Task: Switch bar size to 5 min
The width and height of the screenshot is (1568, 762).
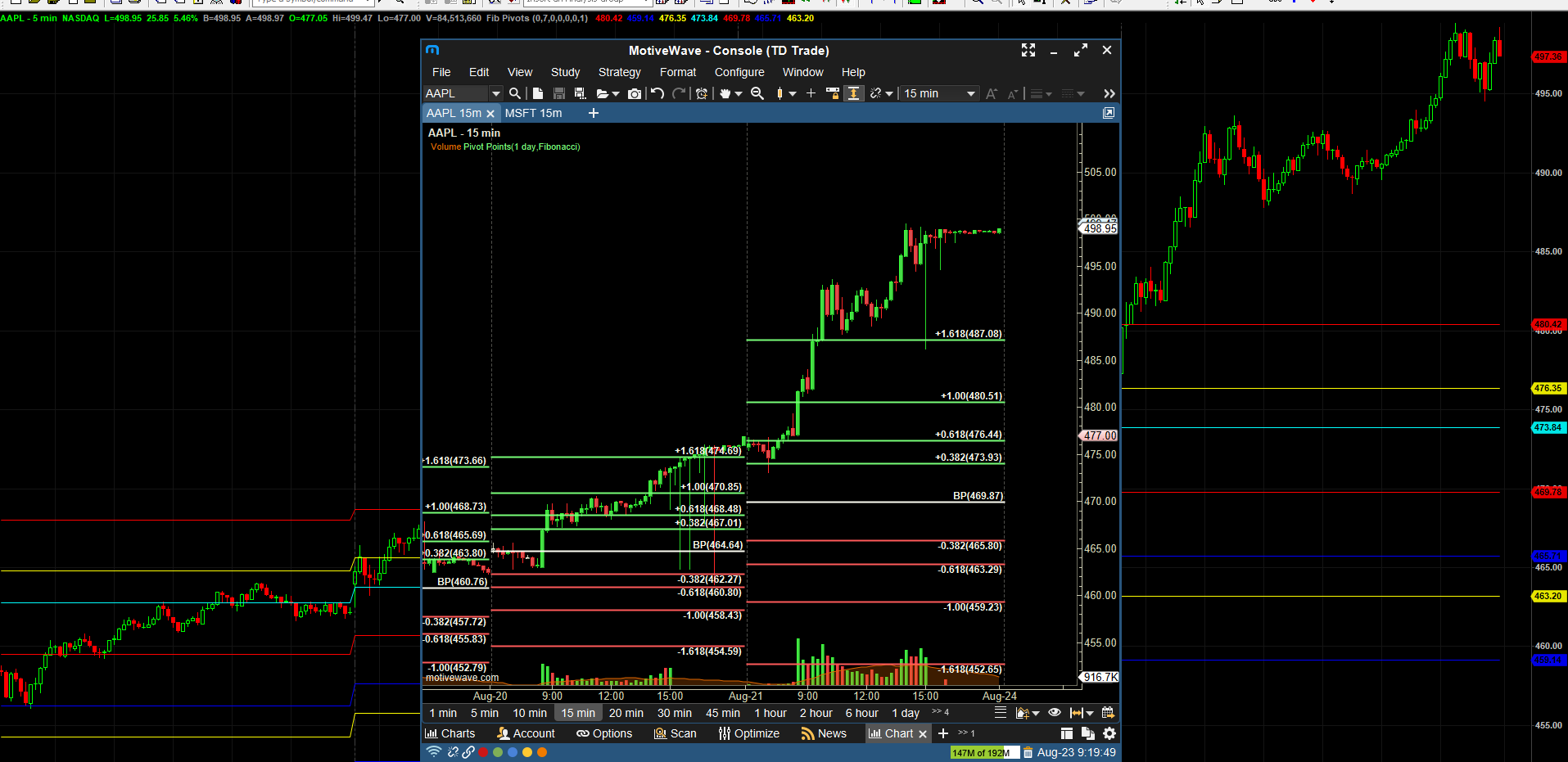Action: click(485, 713)
